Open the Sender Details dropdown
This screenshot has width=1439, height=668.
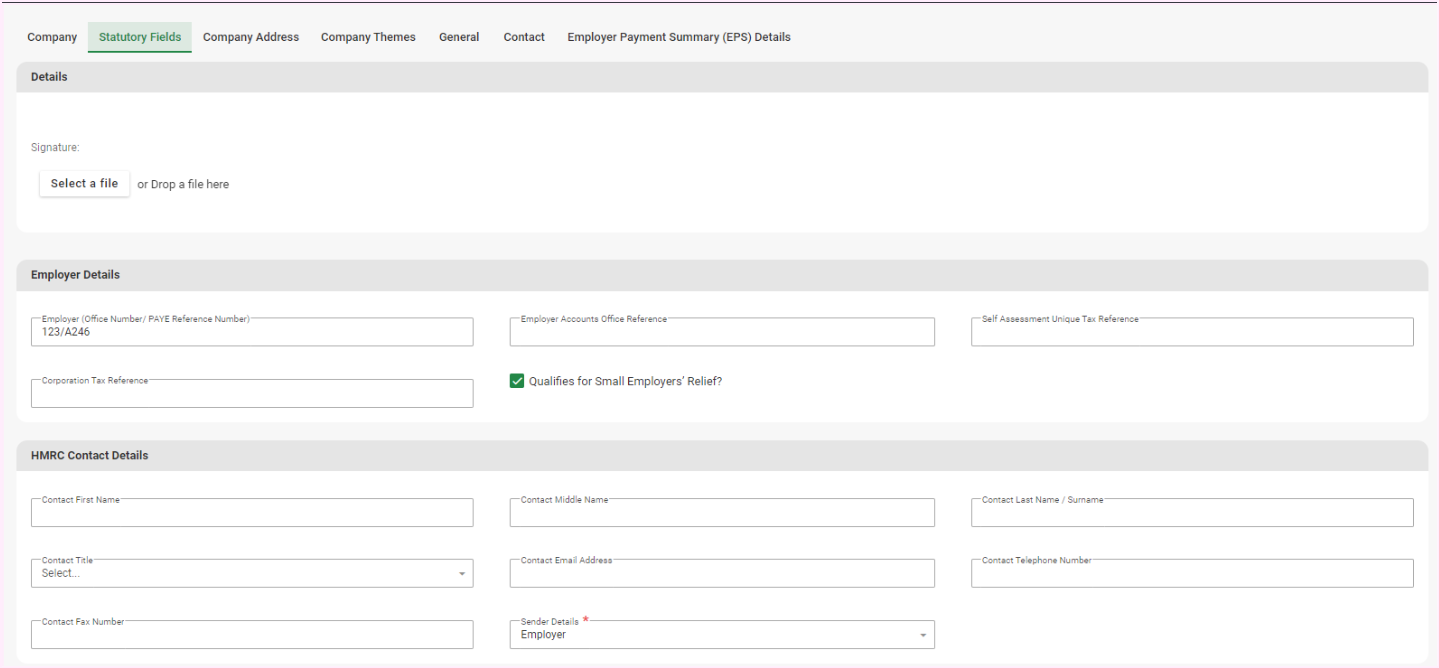[x=721, y=635]
